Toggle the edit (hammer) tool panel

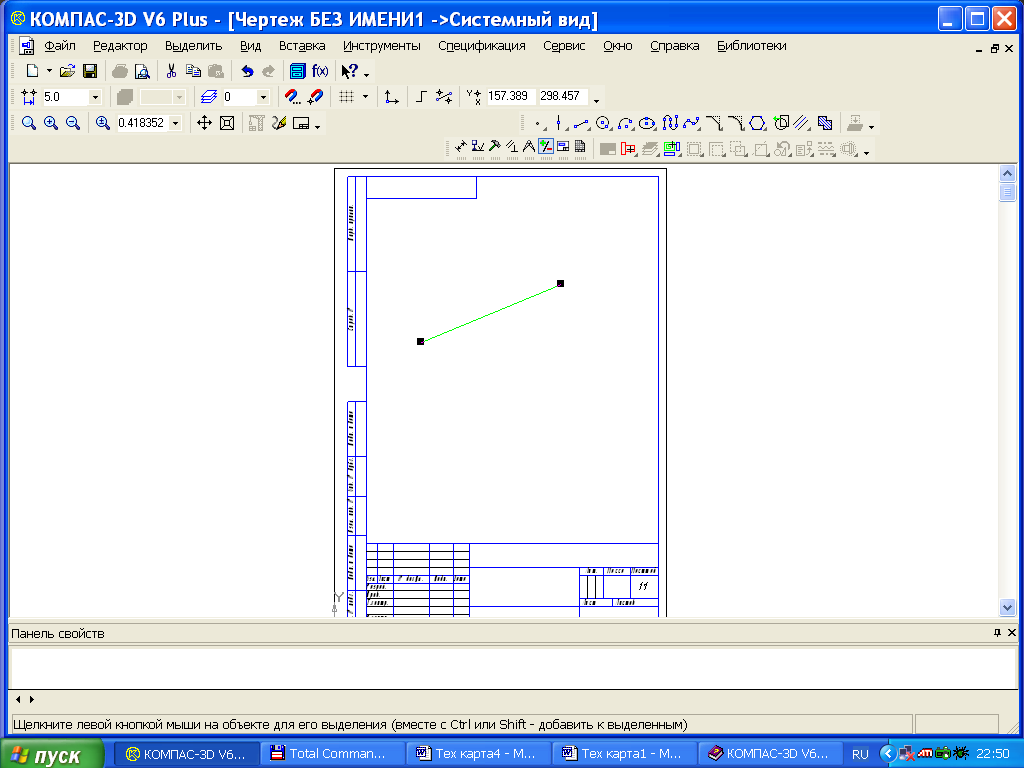[x=495, y=148]
